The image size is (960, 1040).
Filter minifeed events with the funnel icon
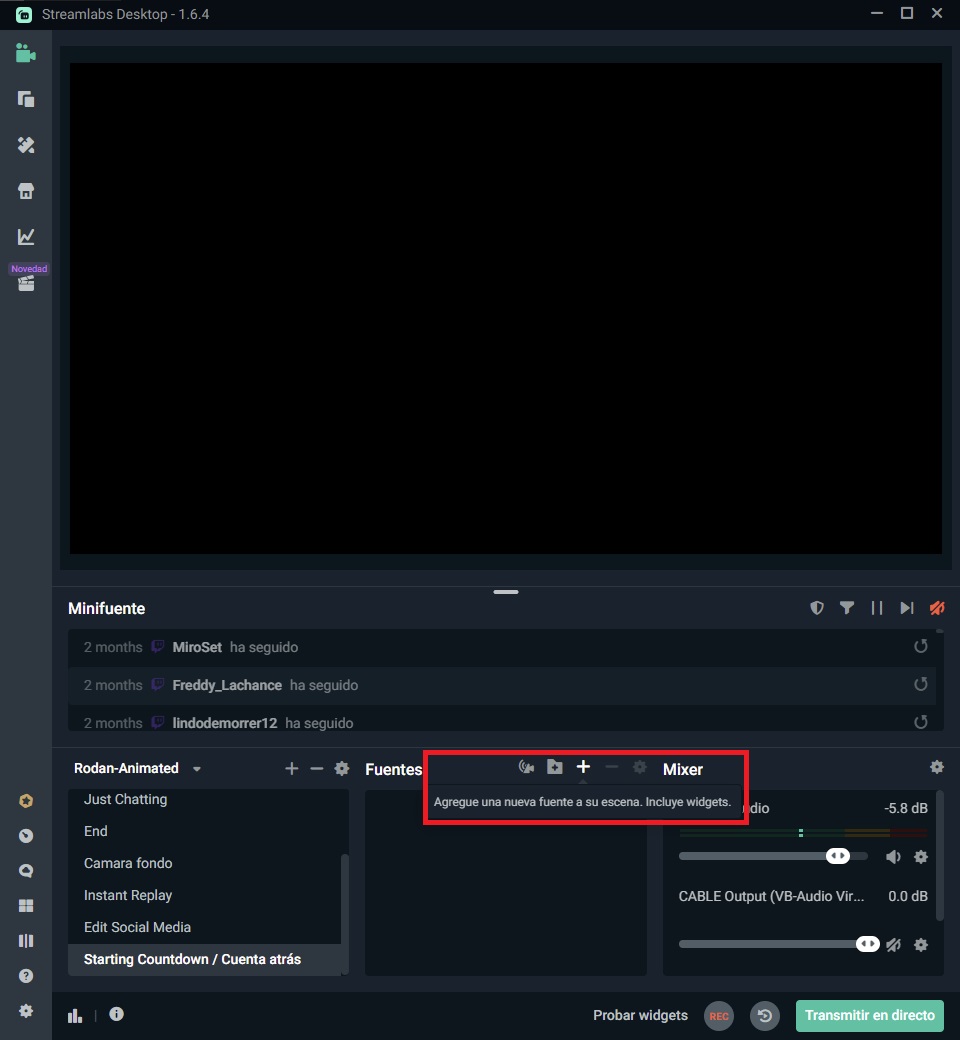click(x=847, y=607)
